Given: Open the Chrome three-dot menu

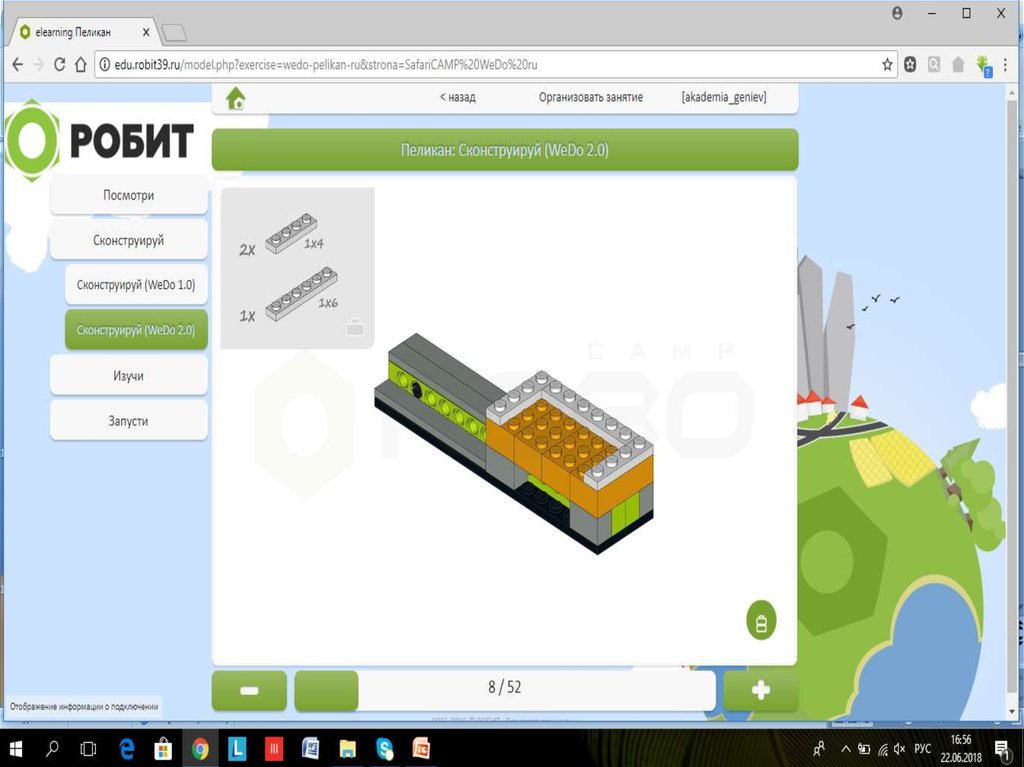Looking at the screenshot, I should [x=1005, y=64].
